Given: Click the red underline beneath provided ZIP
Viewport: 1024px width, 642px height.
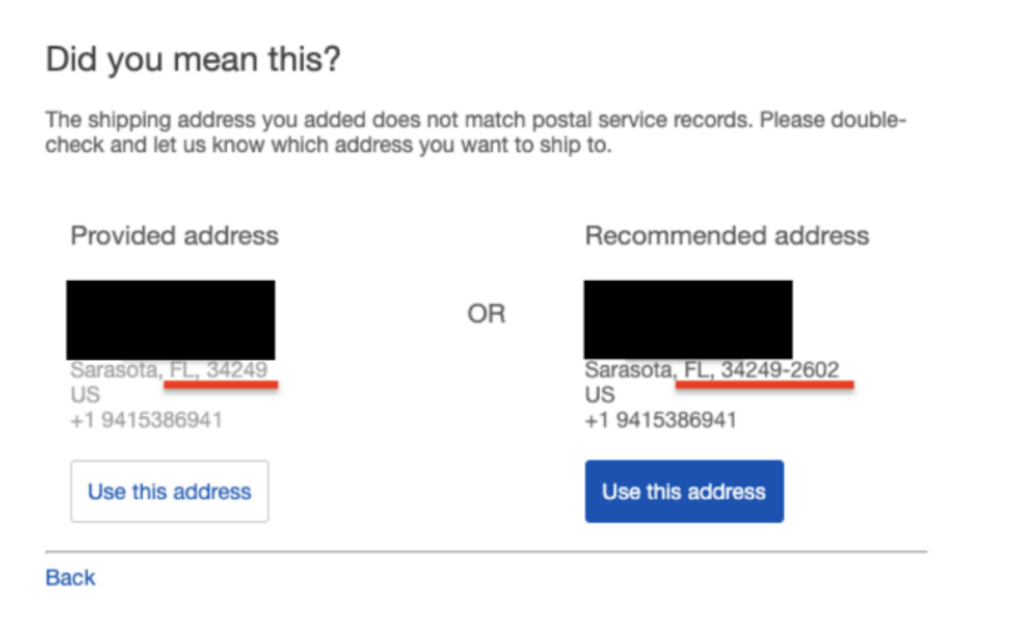Looking at the screenshot, I should (x=224, y=383).
